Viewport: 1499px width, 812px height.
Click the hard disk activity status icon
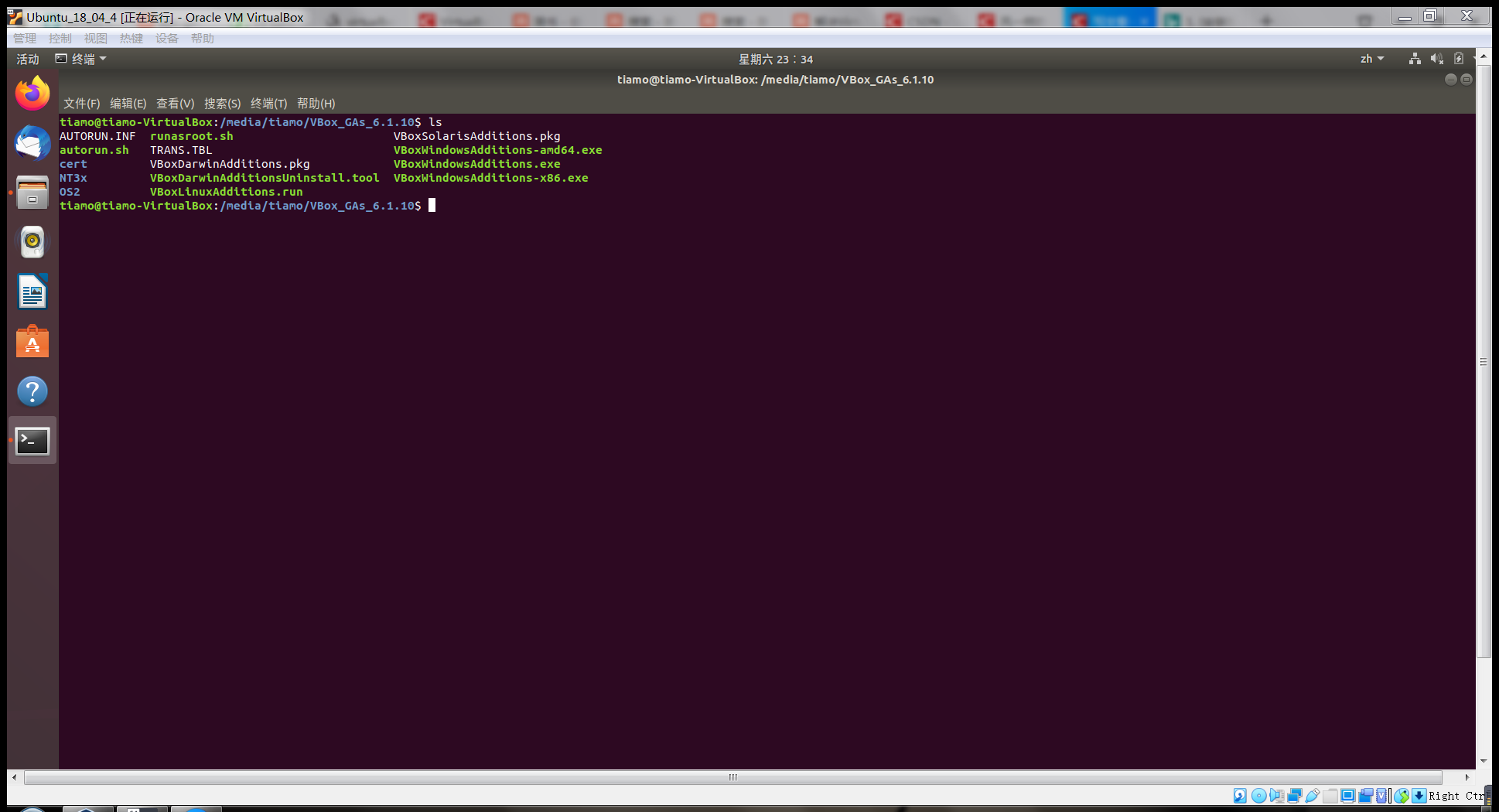click(x=1239, y=796)
